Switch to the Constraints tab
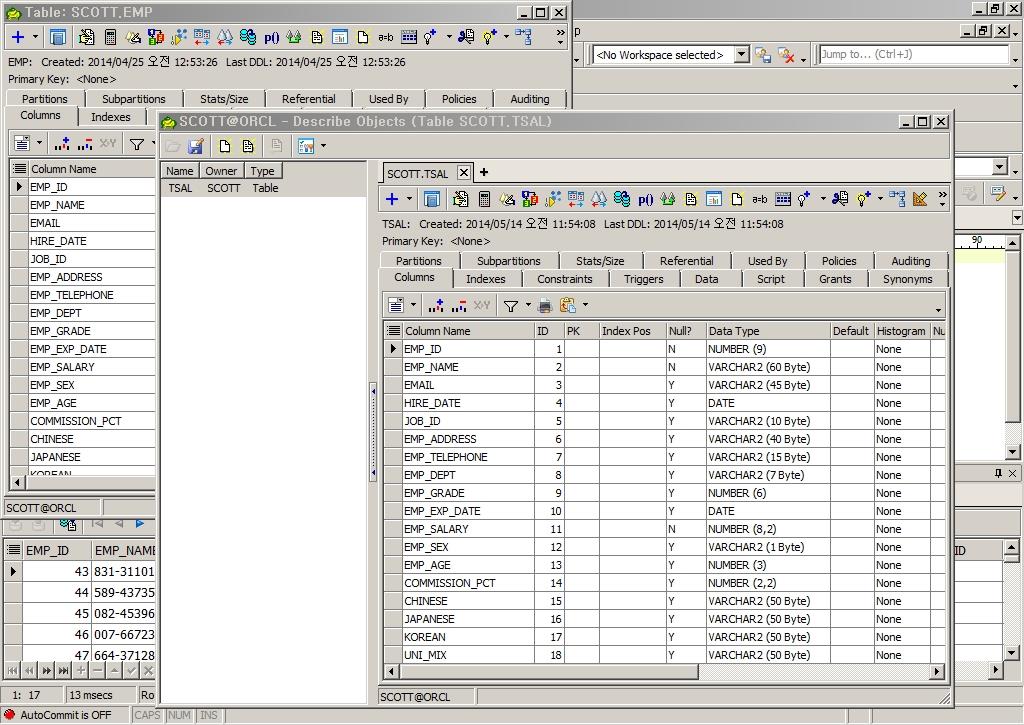This screenshot has height=725, width=1024. point(564,279)
